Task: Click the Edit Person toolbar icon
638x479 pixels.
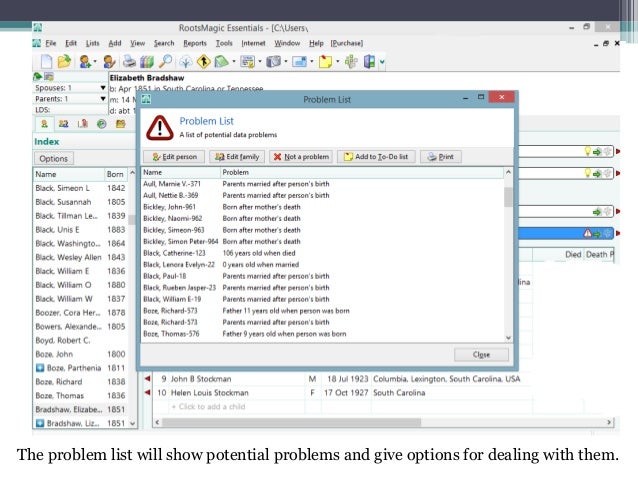Action: pyautogui.click(x=109, y=61)
